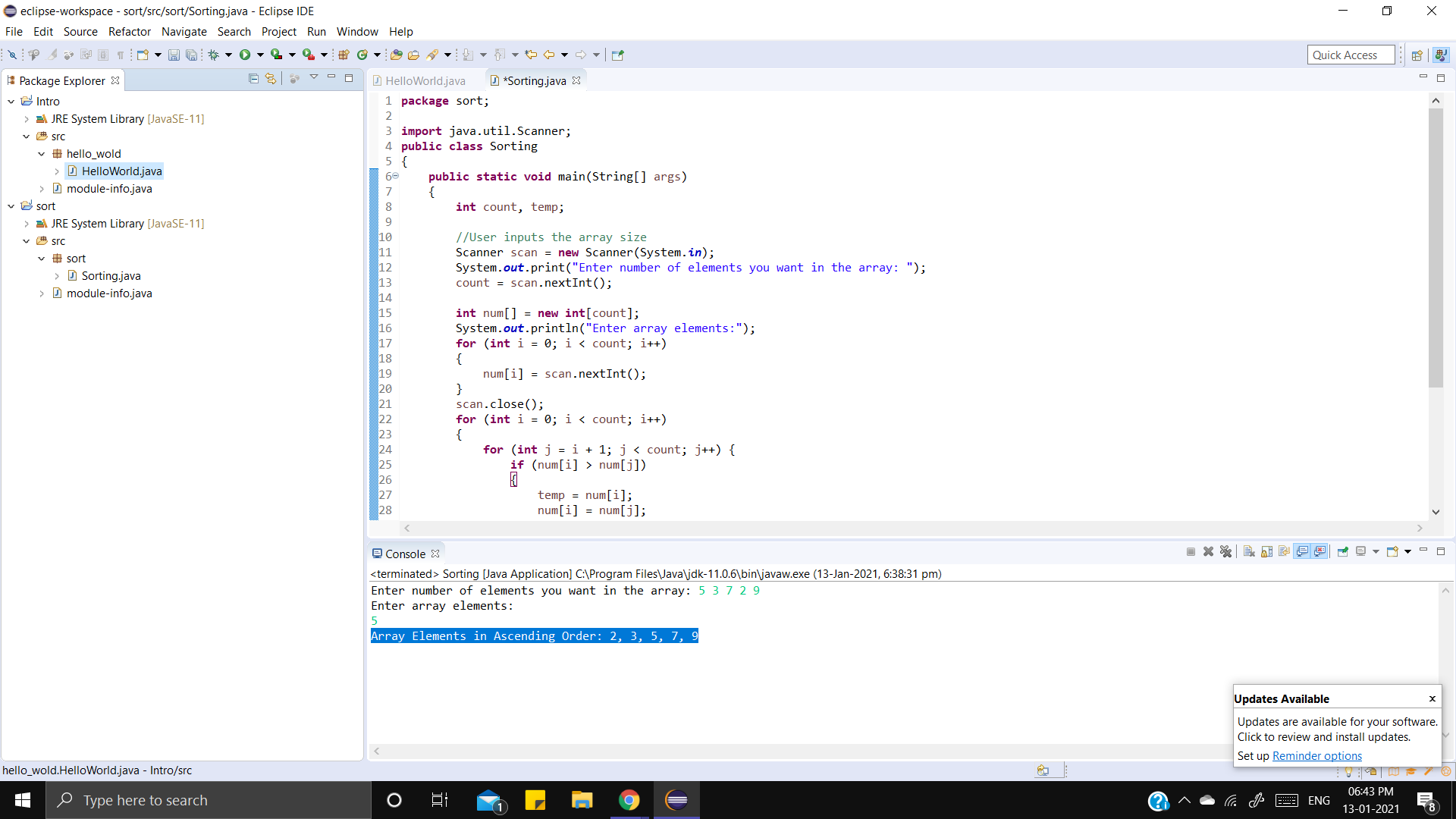Switch to the HelloWorld.java editor tab
The width and height of the screenshot is (1456, 819).
tap(425, 81)
